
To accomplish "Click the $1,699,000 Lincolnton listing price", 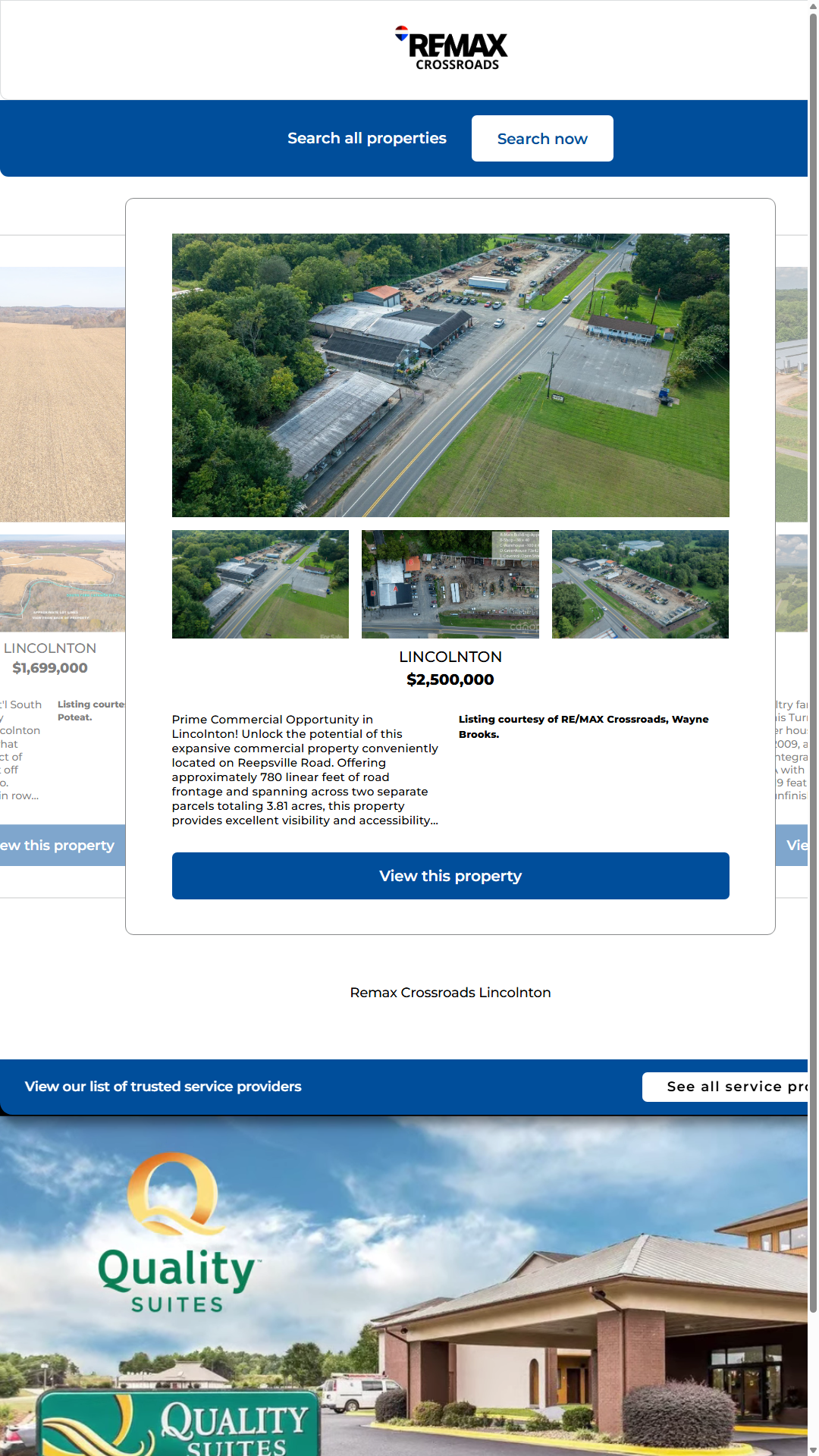I will (50, 668).
